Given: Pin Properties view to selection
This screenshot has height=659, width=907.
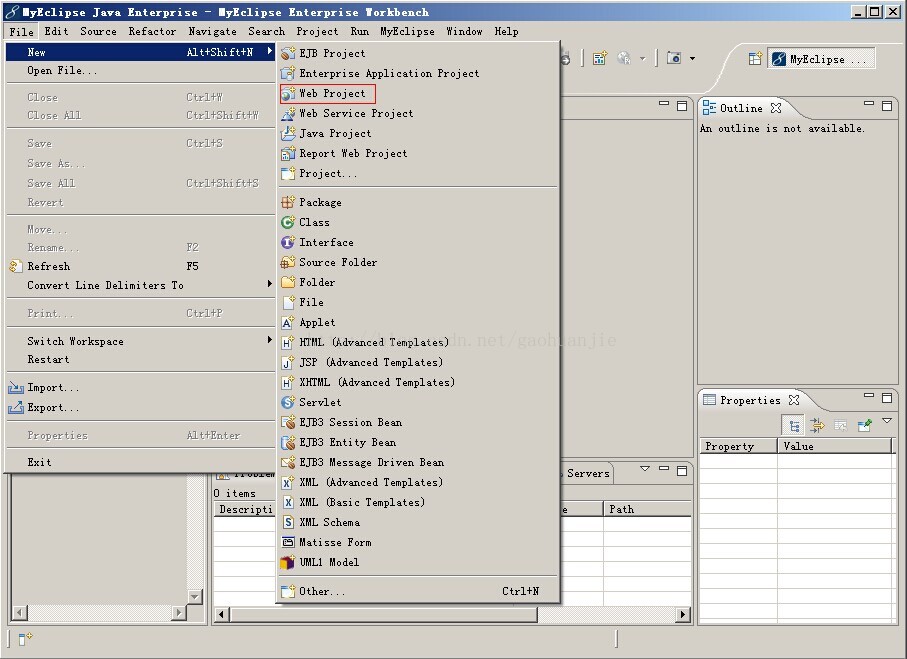Looking at the screenshot, I should tap(865, 426).
